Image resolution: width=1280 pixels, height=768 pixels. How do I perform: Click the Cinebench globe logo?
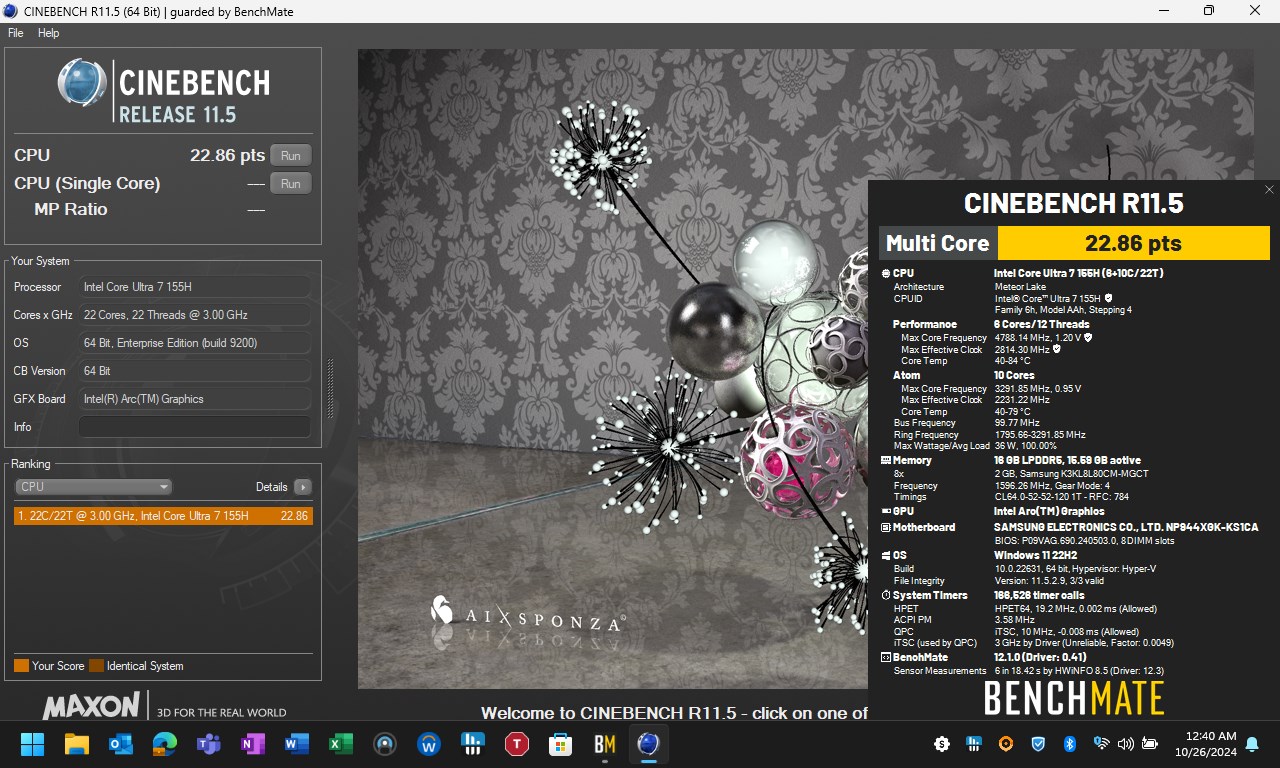(82, 83)
